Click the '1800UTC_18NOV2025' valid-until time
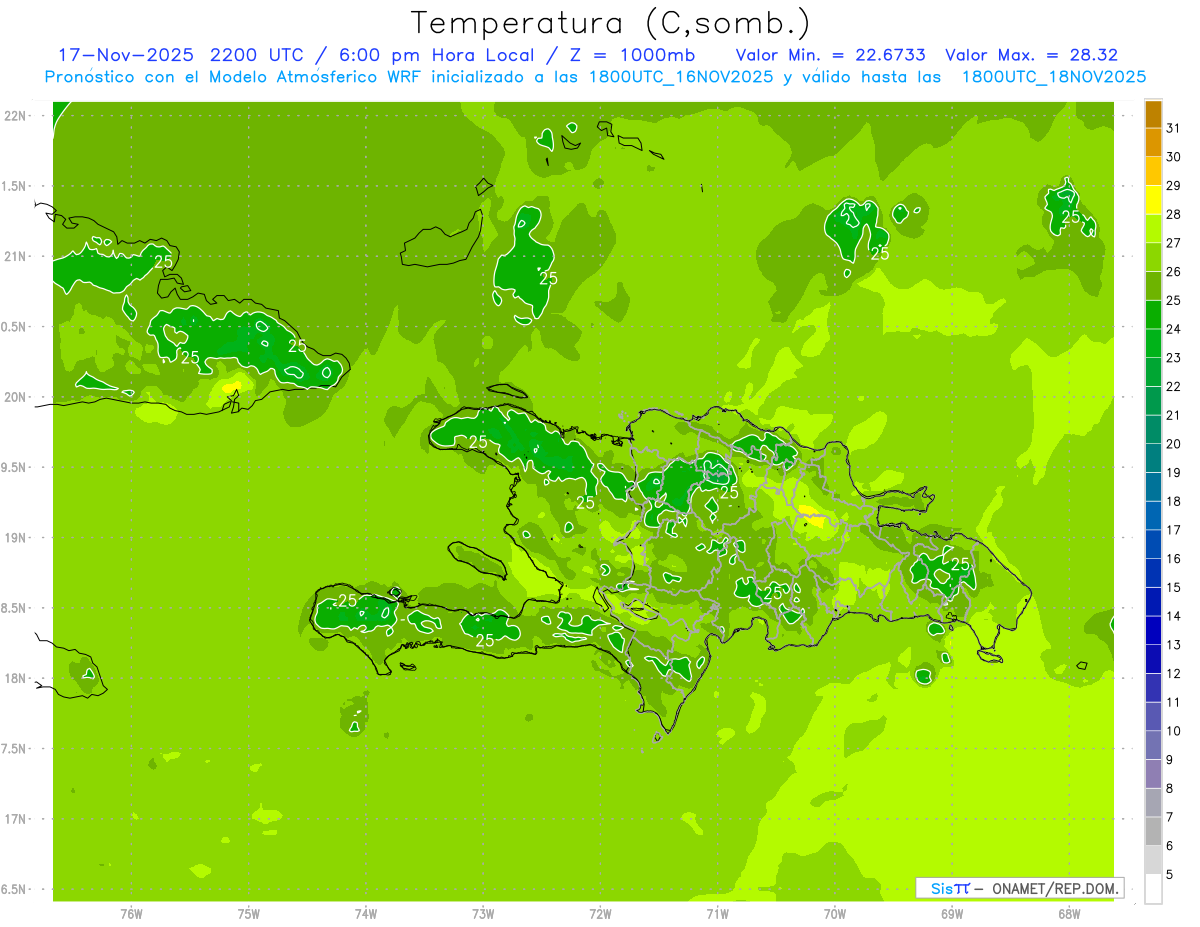The image size is (1200, 927). coord(1053,77)
